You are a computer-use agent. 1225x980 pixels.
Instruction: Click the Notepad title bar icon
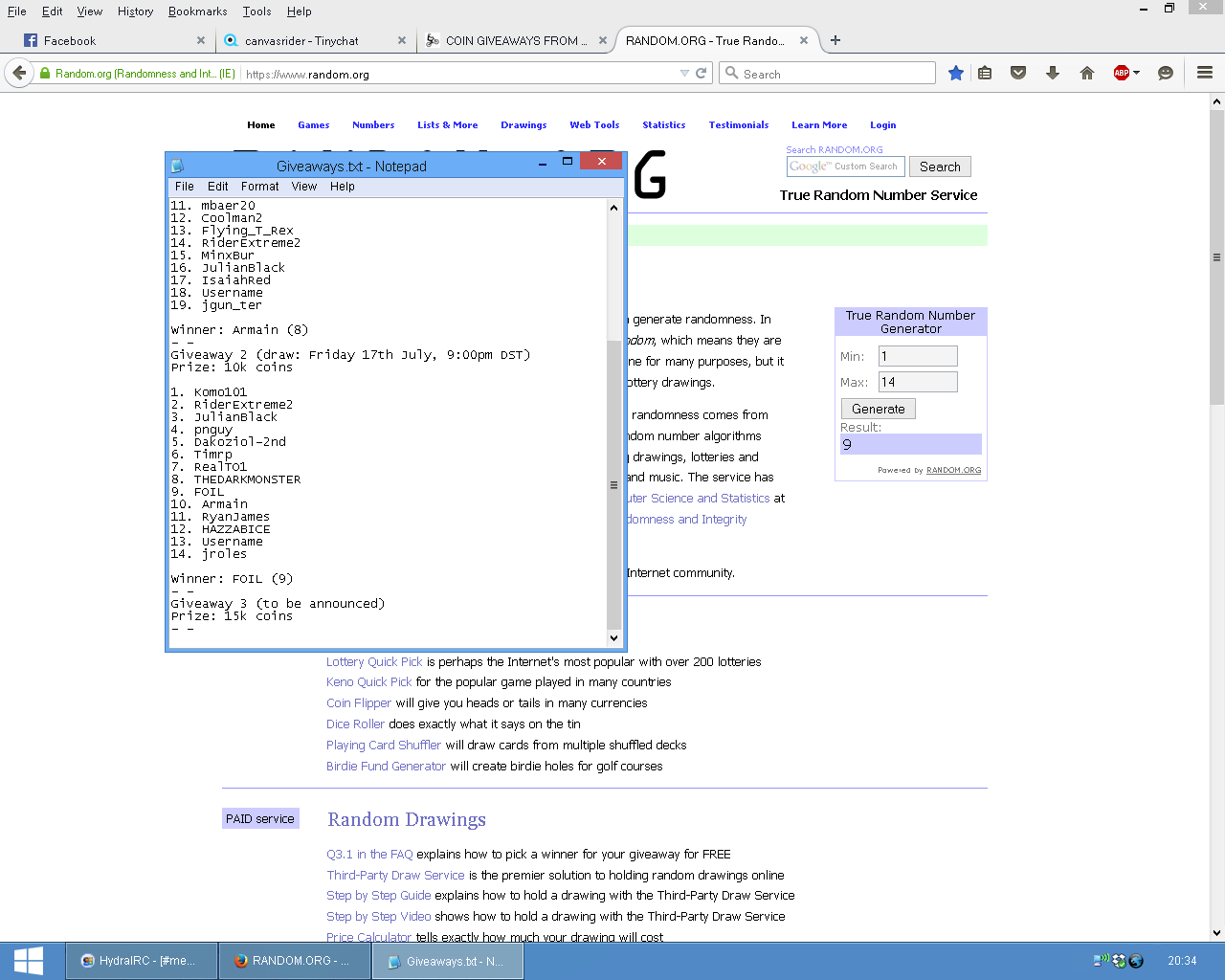click(x=177, y=166)
